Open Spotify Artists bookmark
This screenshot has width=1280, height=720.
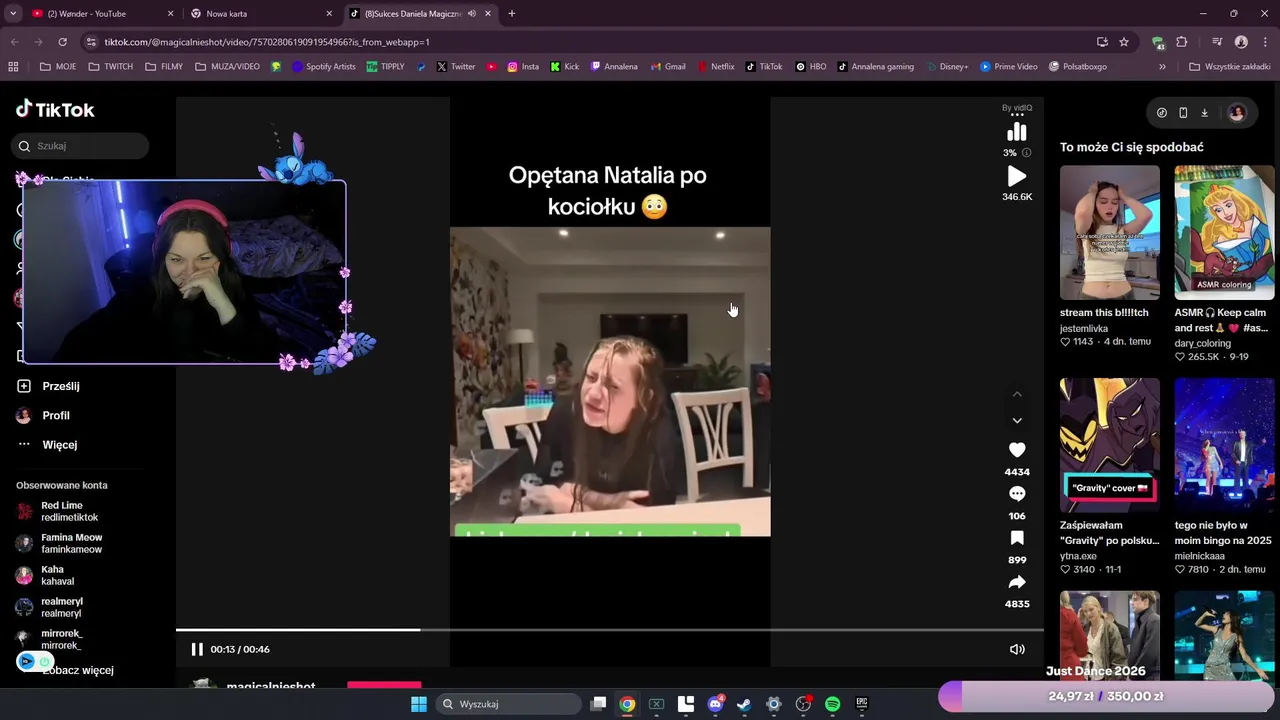click(x=323, y=67)
